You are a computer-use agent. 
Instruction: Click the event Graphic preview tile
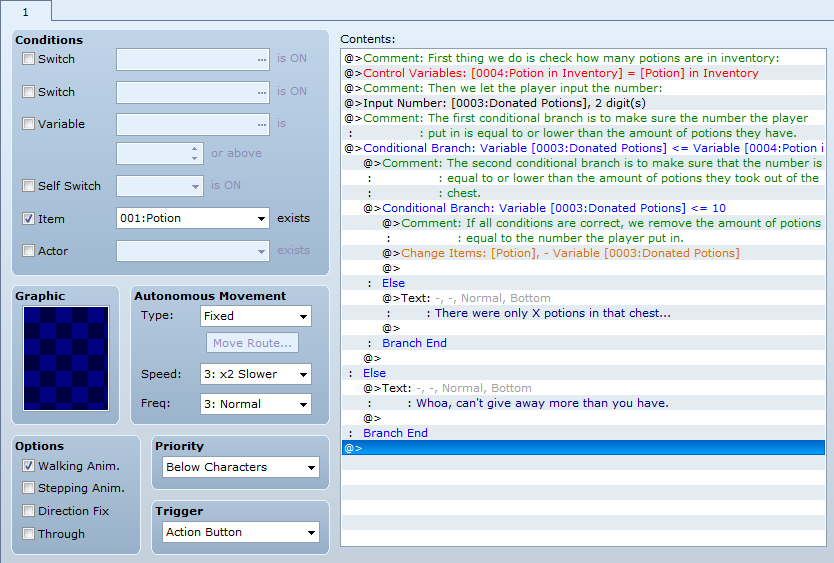65,358
